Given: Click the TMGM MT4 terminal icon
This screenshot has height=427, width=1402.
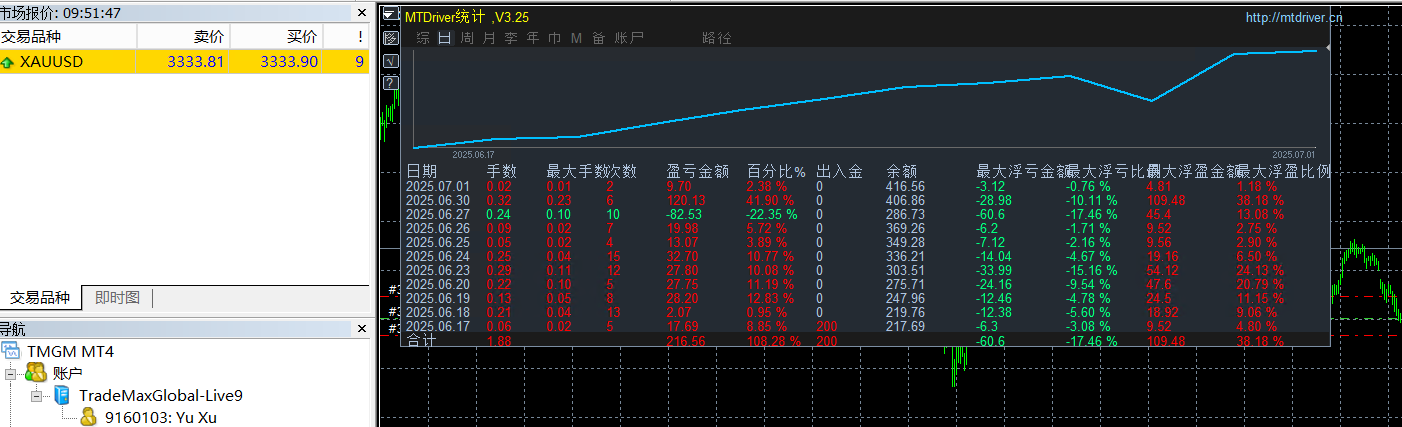Looking at the screenshot, I should 11,351.
